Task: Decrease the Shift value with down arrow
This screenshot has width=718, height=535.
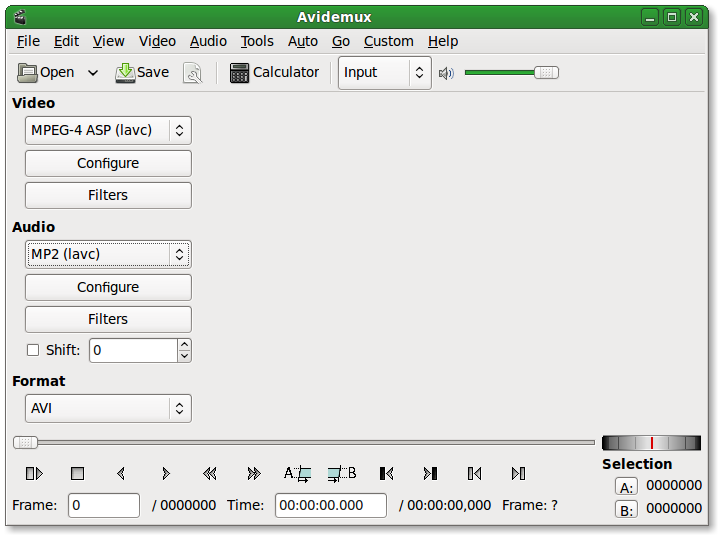Action: (x=185, y=356)
